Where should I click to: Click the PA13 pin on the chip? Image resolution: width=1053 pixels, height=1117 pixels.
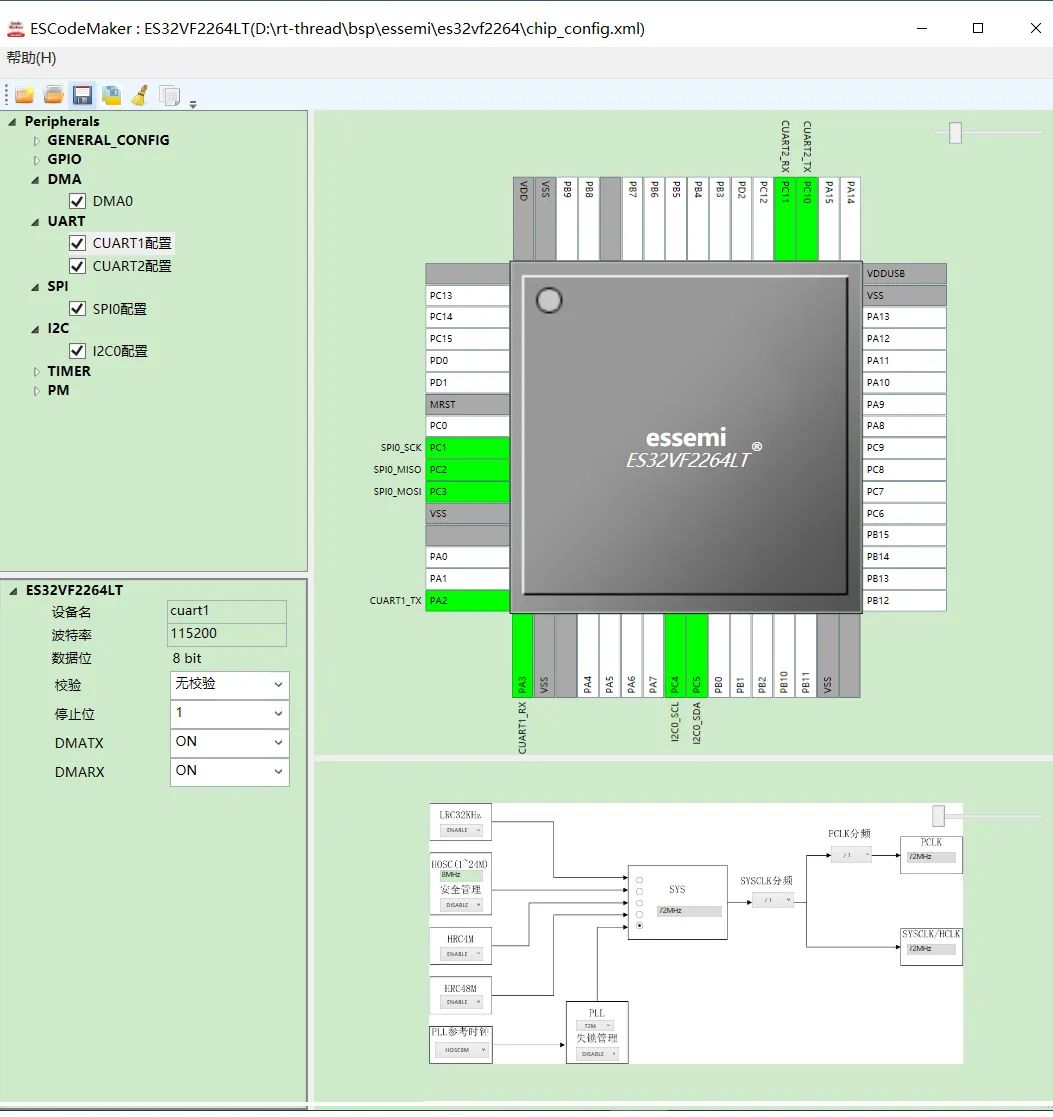(905, 316)
